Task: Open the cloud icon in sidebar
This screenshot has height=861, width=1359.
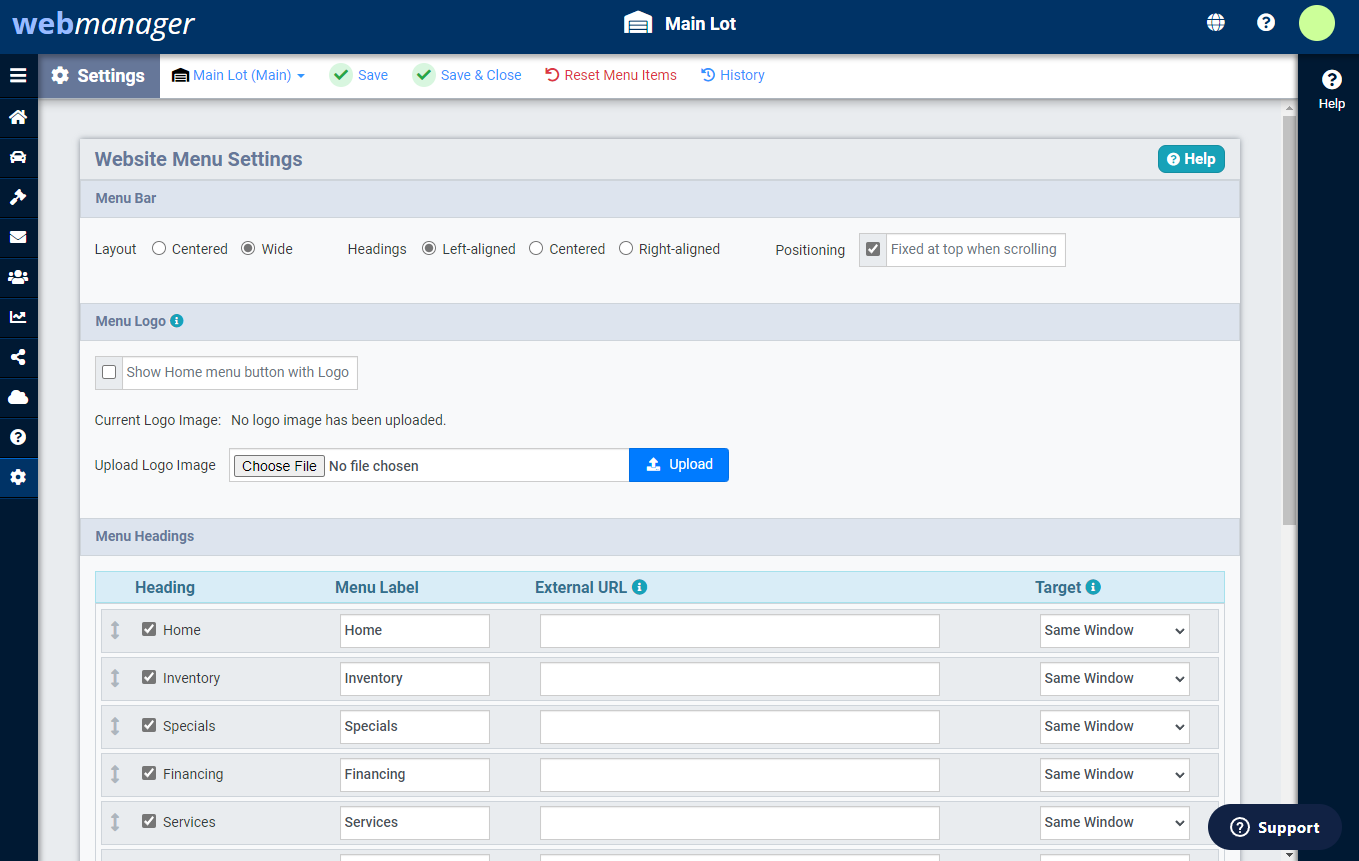Action: (18, 398)
